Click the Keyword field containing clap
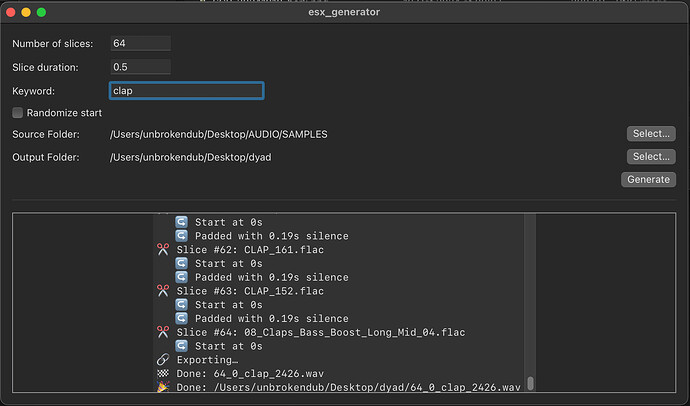 (x=186, y=91)
